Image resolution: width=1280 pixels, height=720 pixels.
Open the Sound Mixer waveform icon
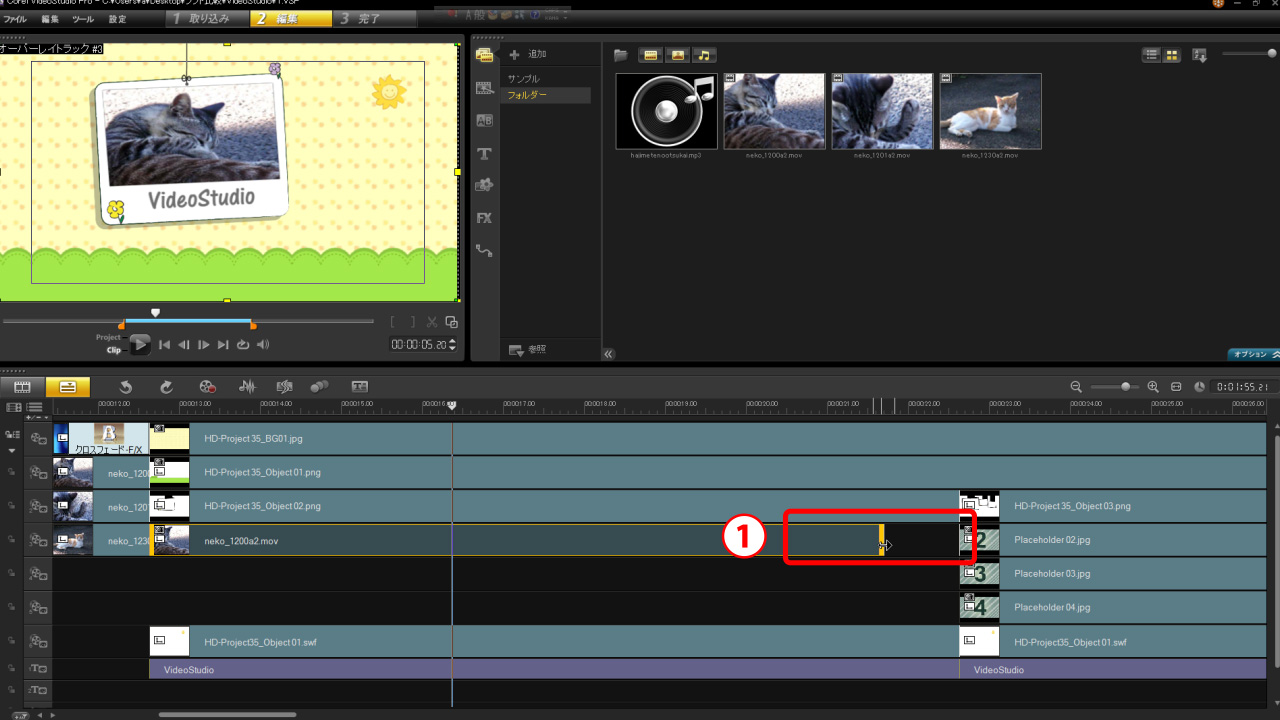247,387
